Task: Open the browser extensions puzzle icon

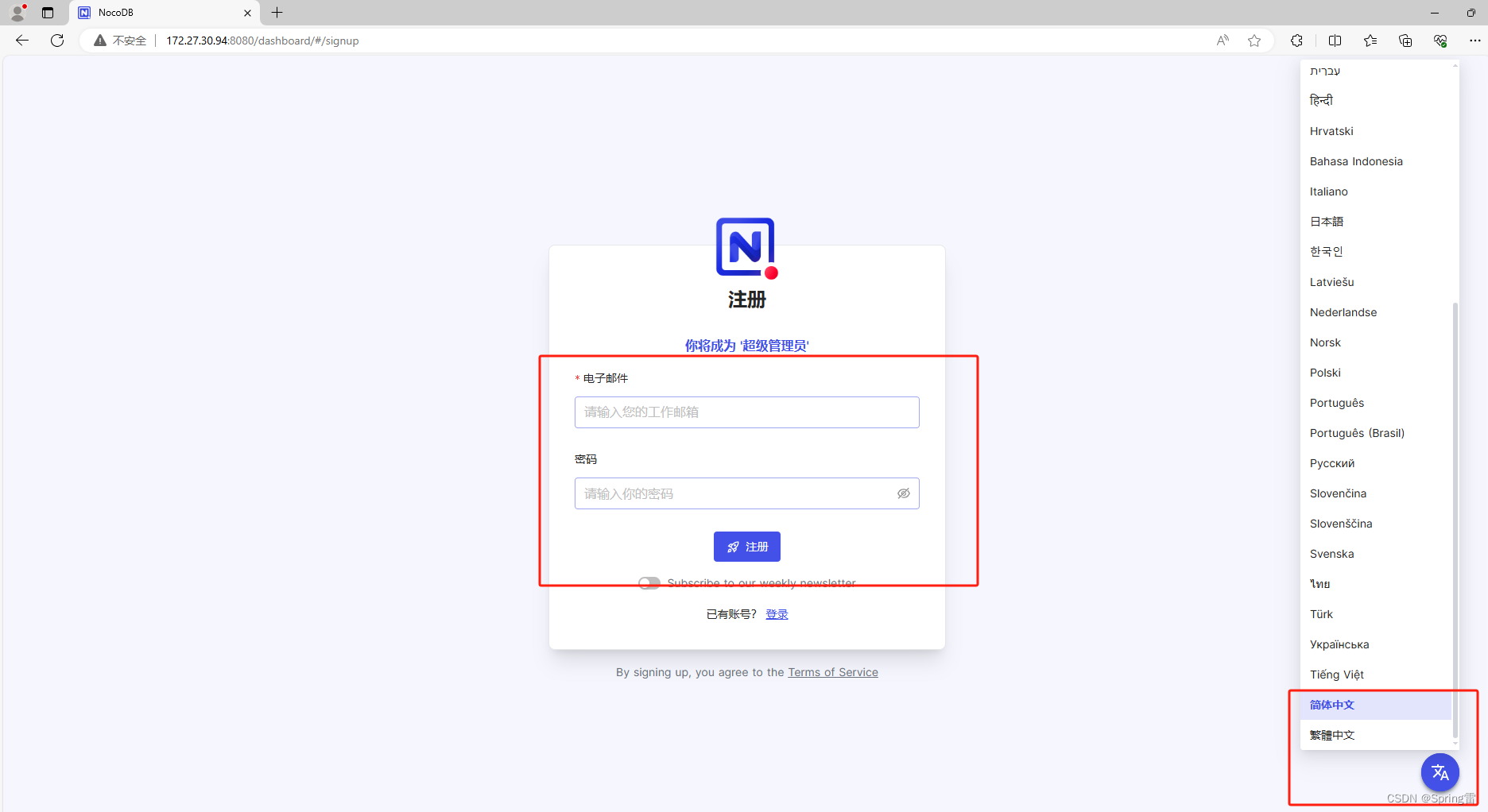Action: (x=1296, y=41)
